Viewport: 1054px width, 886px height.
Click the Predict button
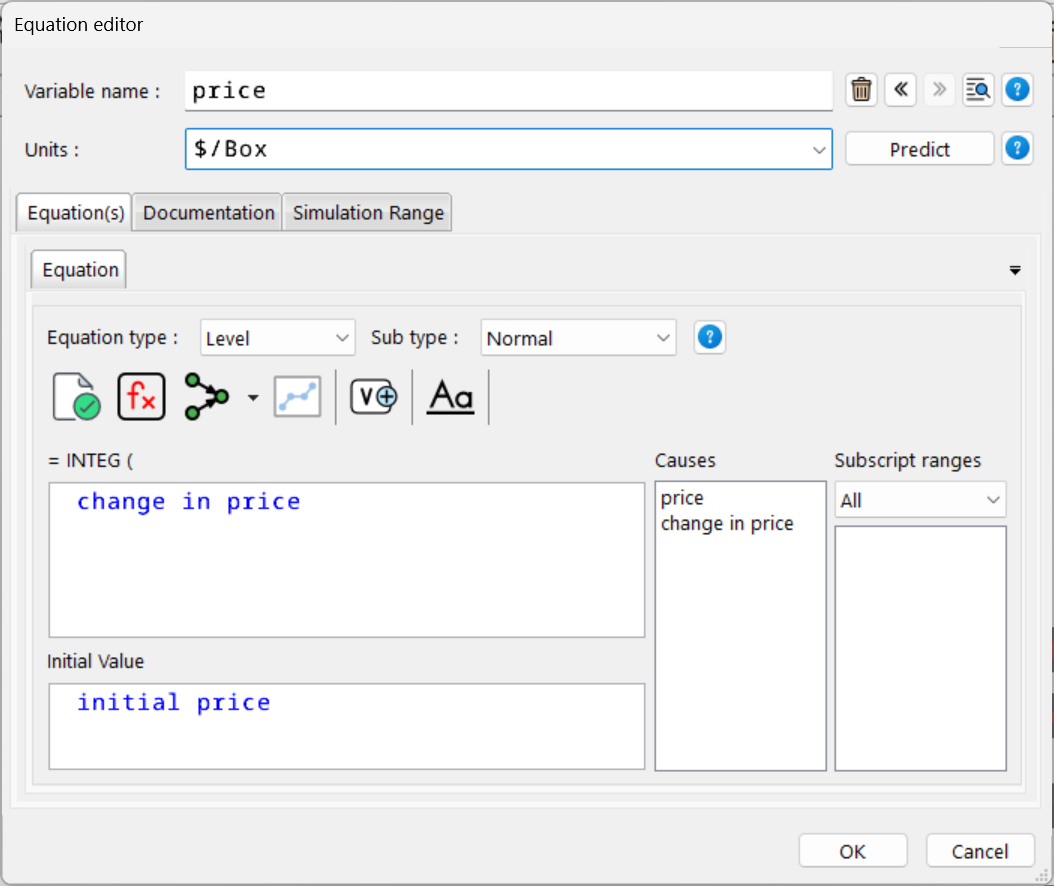tap(919, 148)
